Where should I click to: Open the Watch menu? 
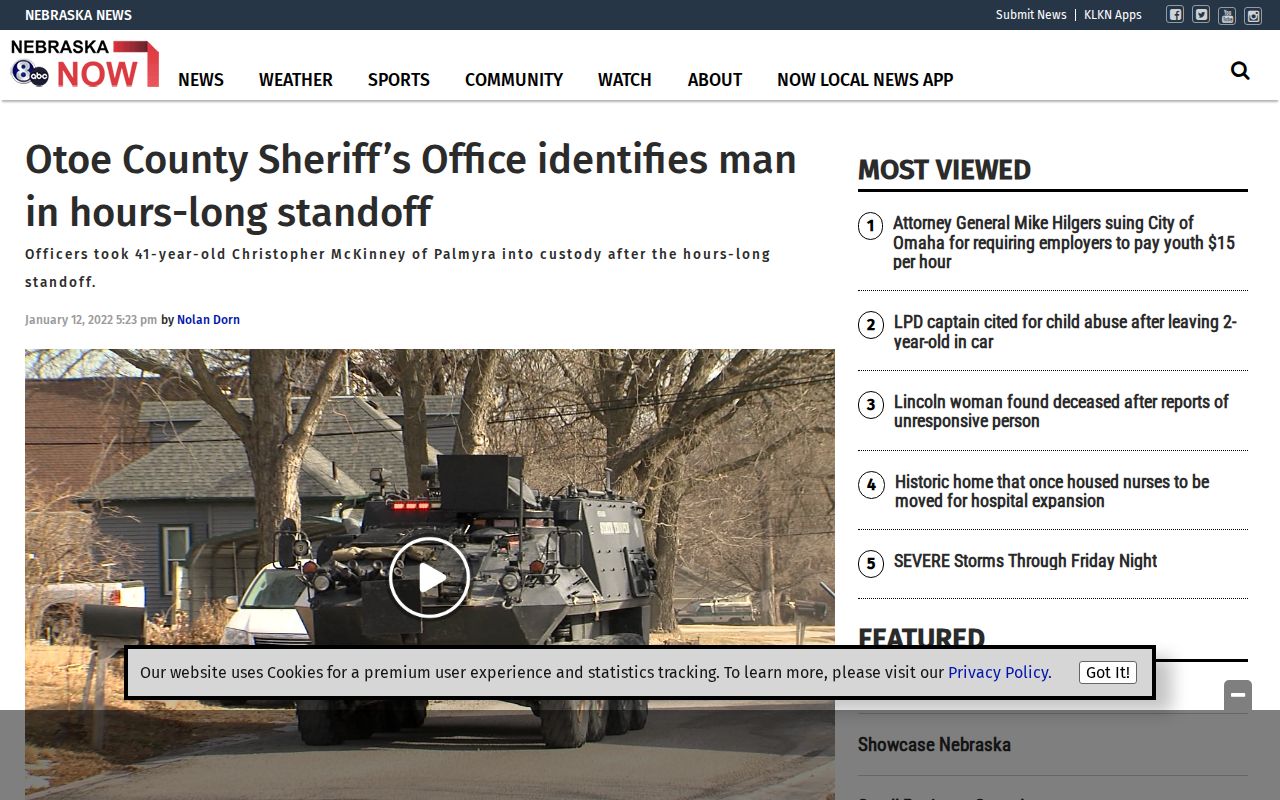(x=625, y=80)
